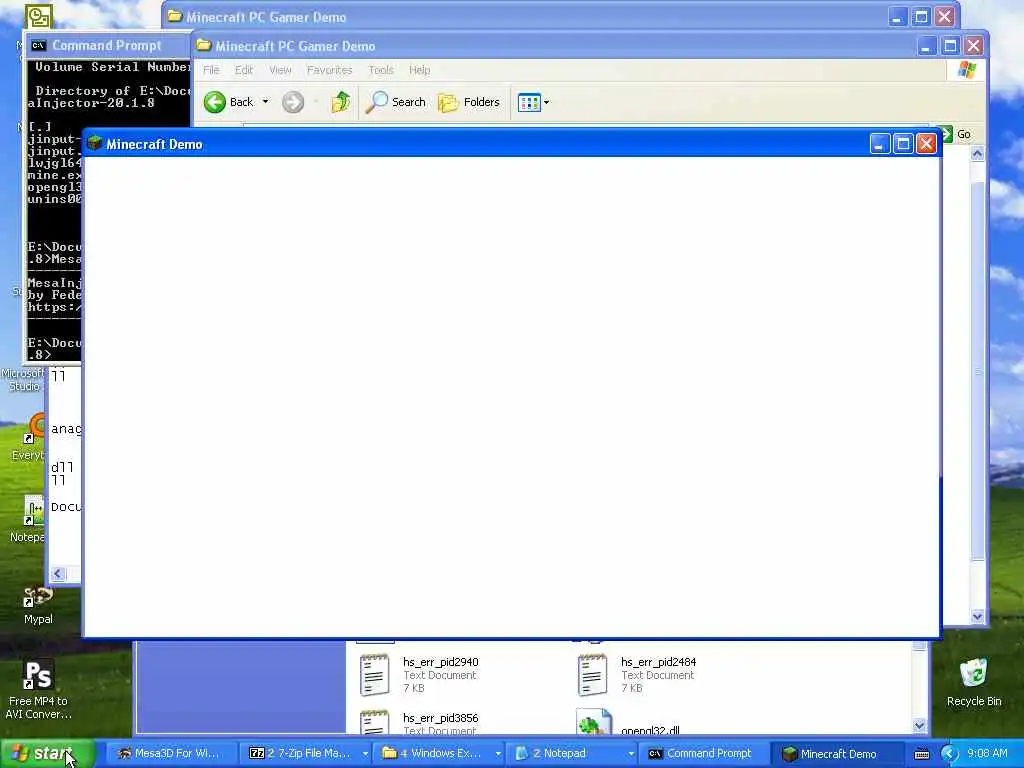Expand Windows Explorer taskbar group arrow
Screen dimensions: 1024x768
498,754
